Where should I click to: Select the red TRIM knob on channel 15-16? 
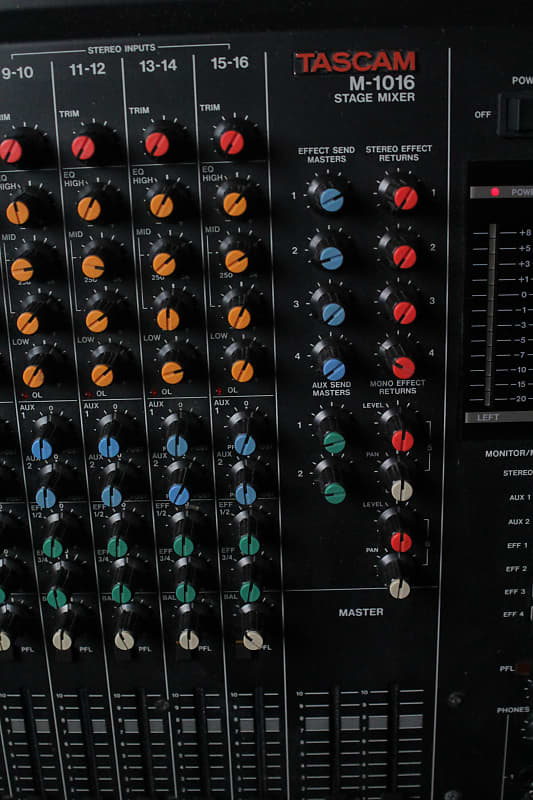click(x=232, y=142)
